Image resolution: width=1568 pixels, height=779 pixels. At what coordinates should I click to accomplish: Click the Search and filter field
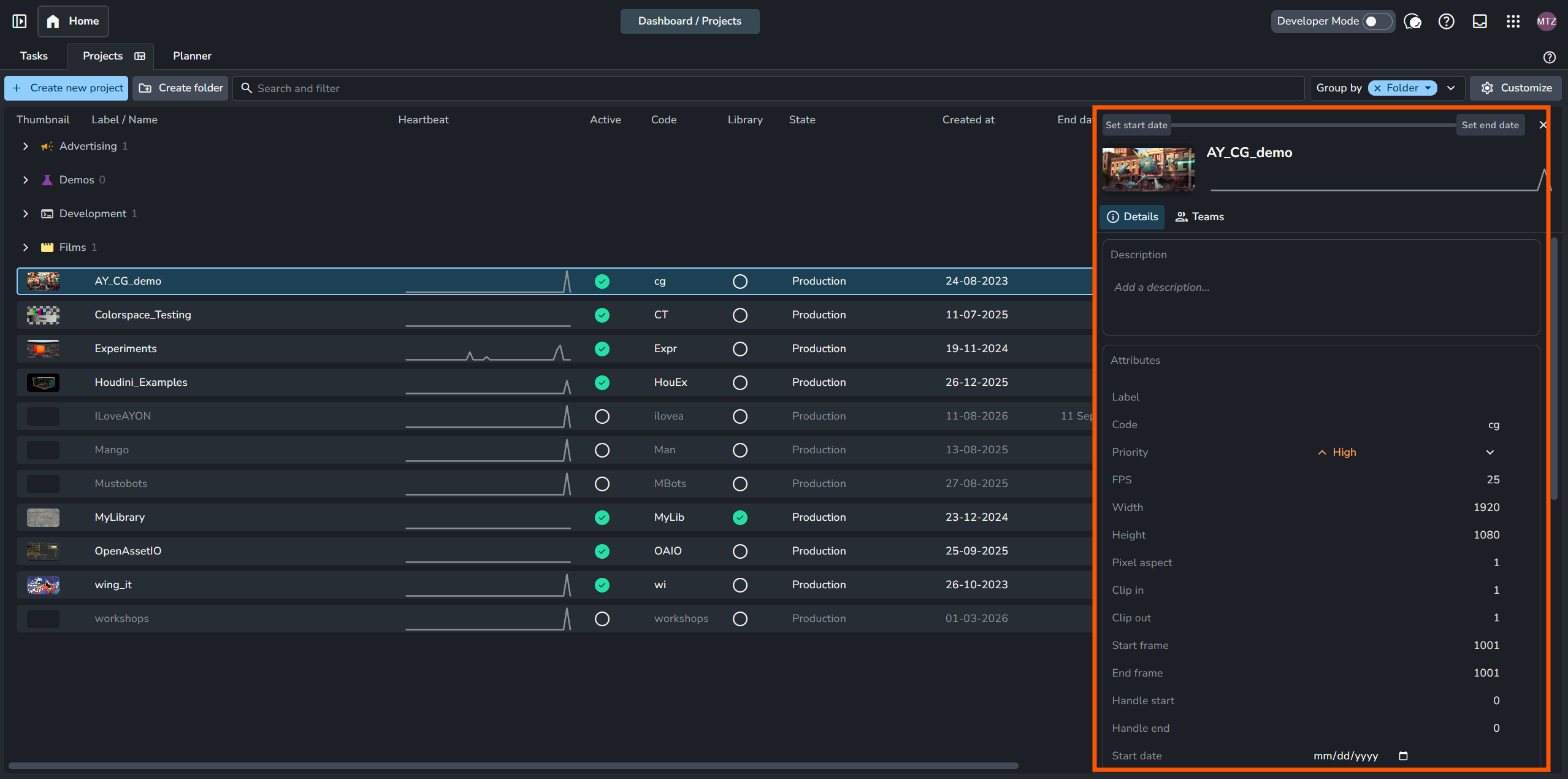pyautogui.click(x=768, y=88)
